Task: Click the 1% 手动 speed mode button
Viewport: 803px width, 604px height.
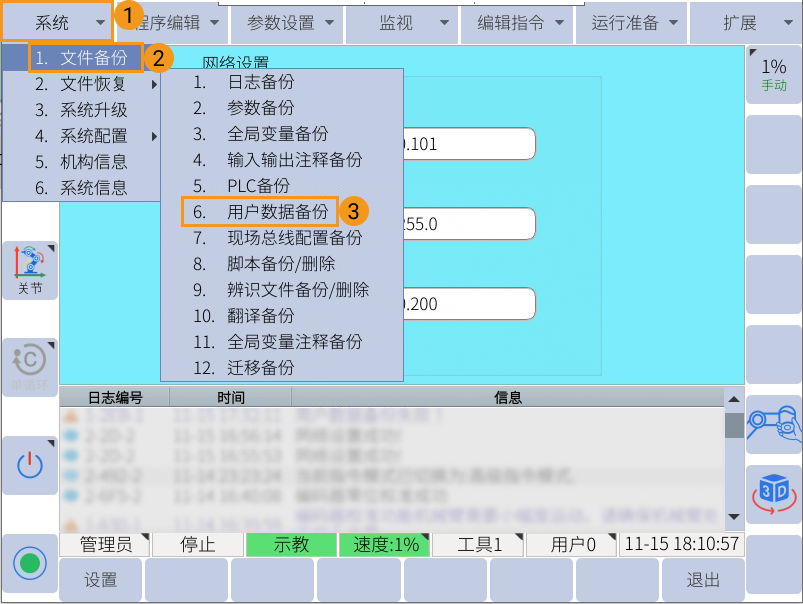Action: click(x=773, y=75)
